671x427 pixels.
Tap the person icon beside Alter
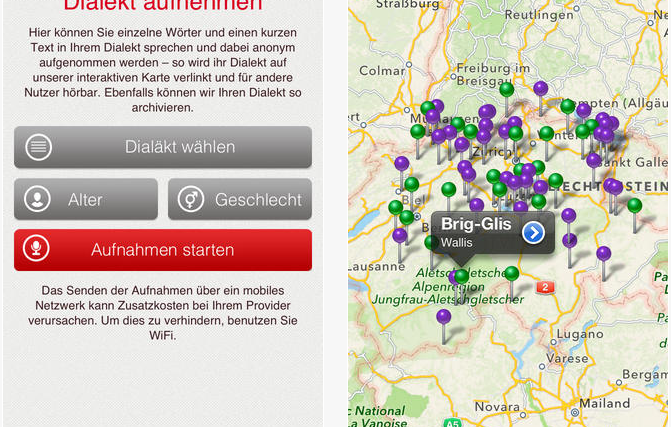38,199
